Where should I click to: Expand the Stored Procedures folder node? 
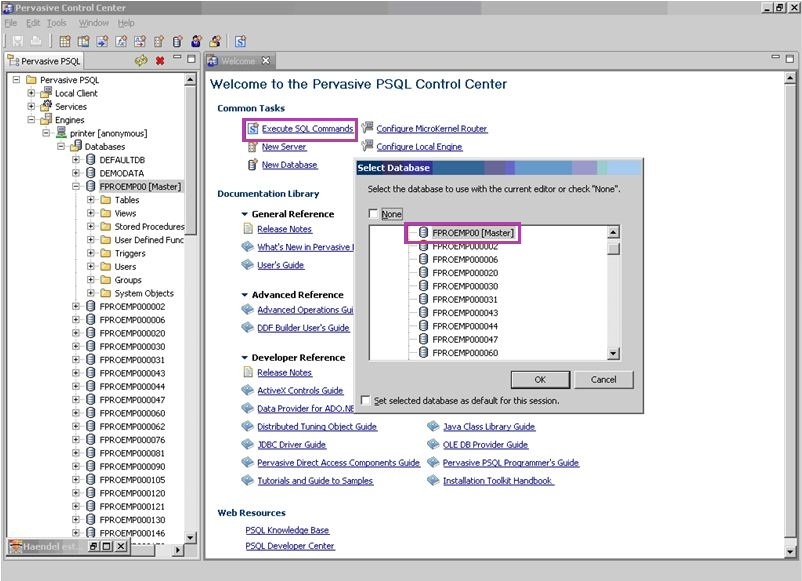coord(91,226)
